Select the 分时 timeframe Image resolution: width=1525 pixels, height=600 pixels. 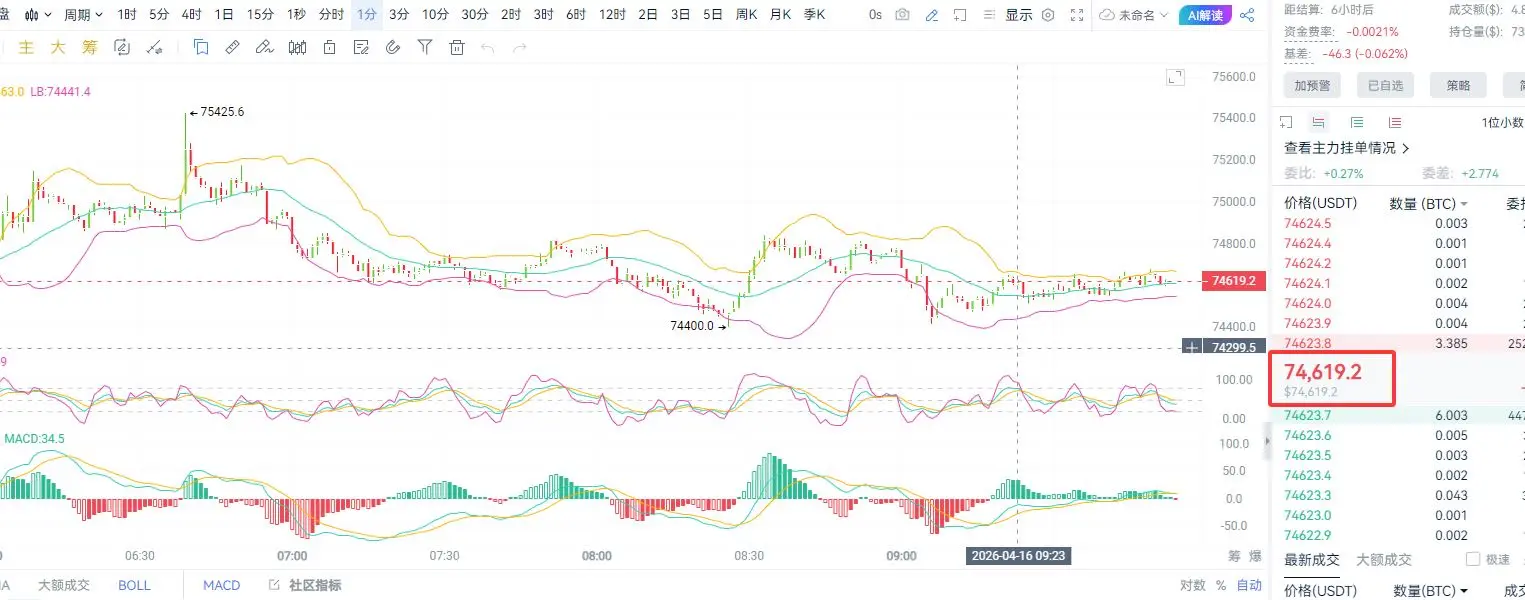tap(331, 15)
